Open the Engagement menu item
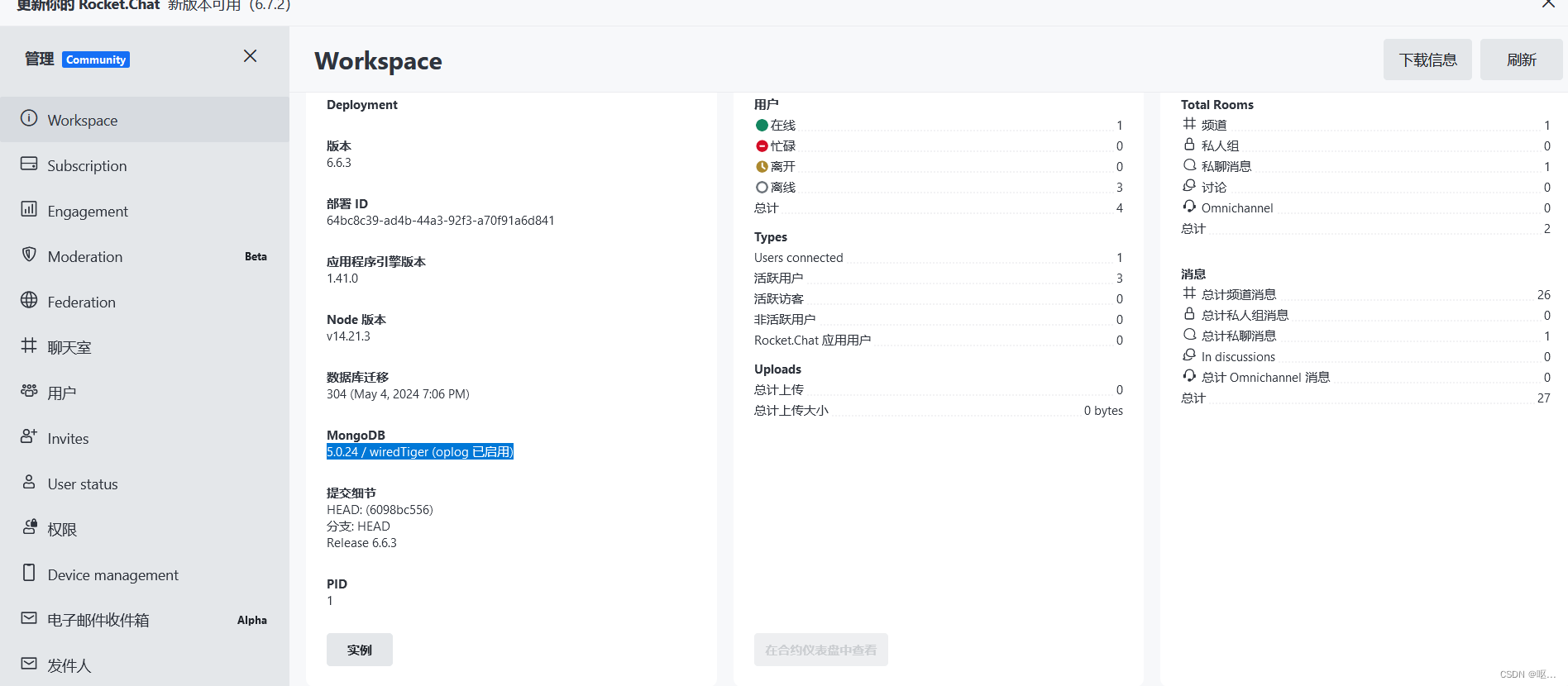This screenshot has width=1568, height=686. (x=145, y=211)
